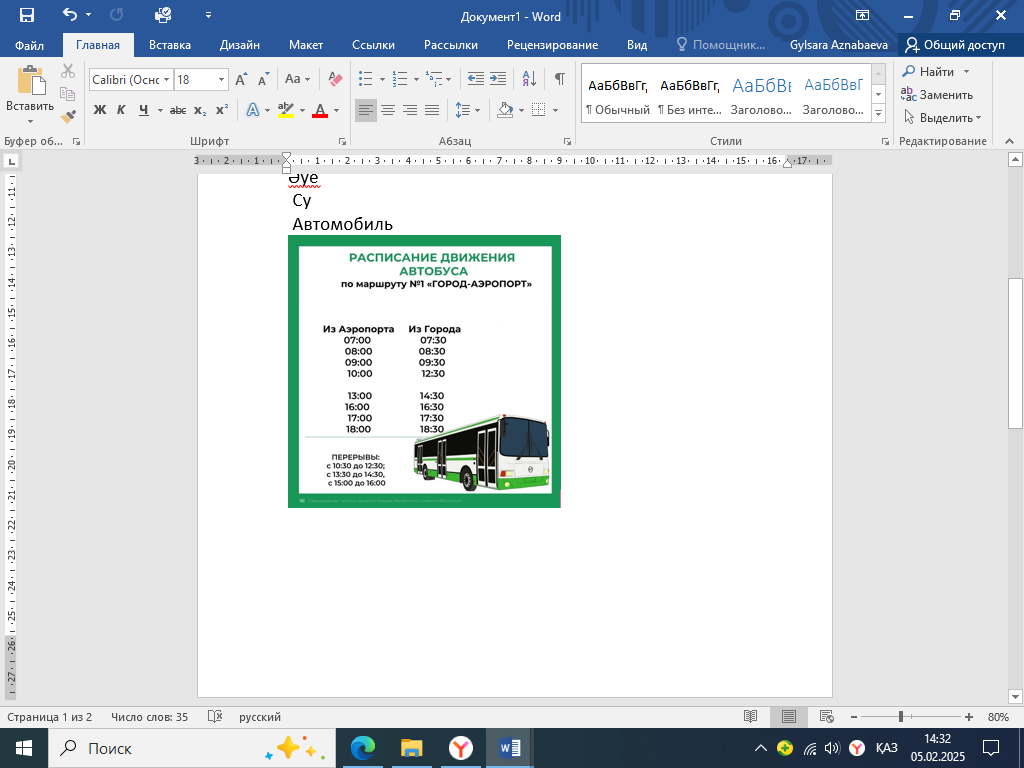Justify text alignment
1024x768 pixels.
432,110
